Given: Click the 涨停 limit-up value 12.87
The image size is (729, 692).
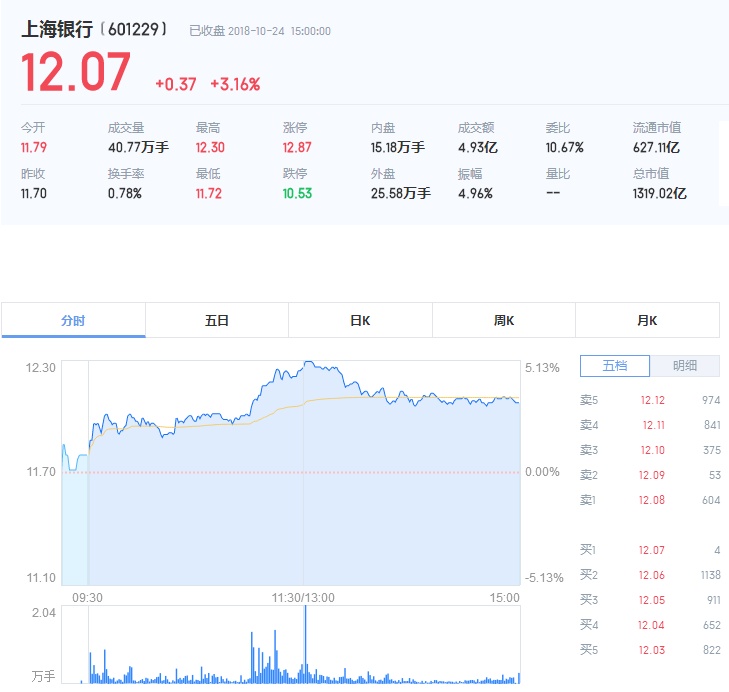Looking at the screenshot, I should (297, 147).
